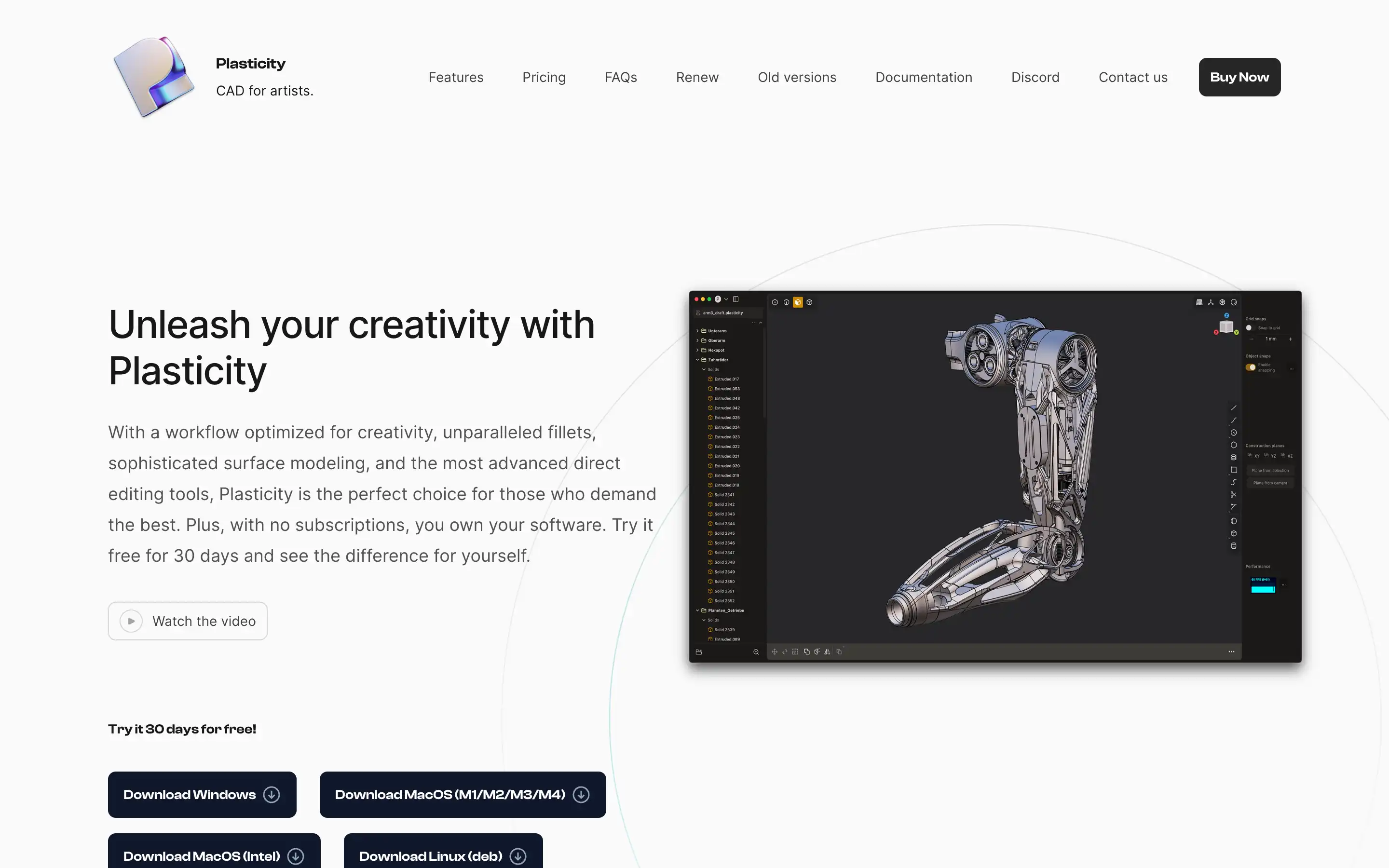The width and height of the screenshot is (1389, 868).
Task: Open the Old versions nav item
Action: click(797, 78)
